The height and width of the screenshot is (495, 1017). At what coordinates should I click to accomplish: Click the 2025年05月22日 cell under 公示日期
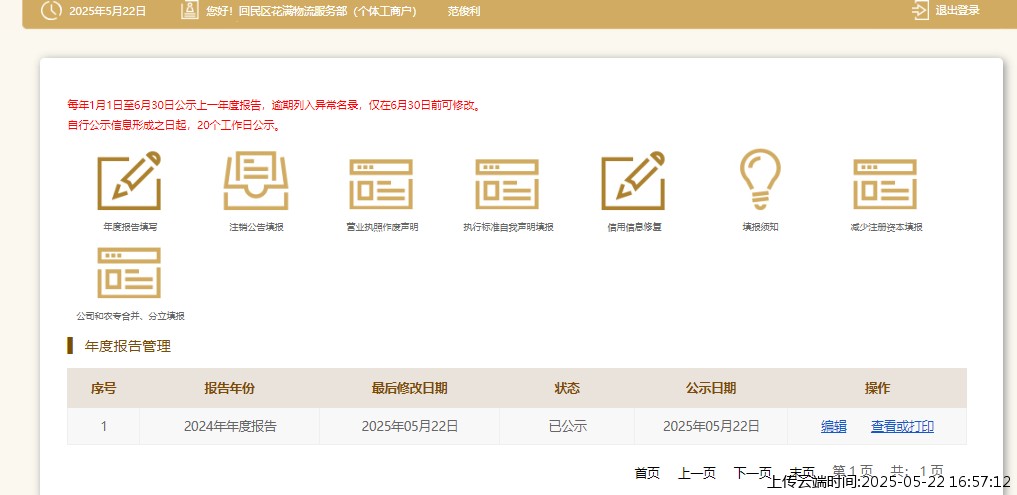(711, 426)
